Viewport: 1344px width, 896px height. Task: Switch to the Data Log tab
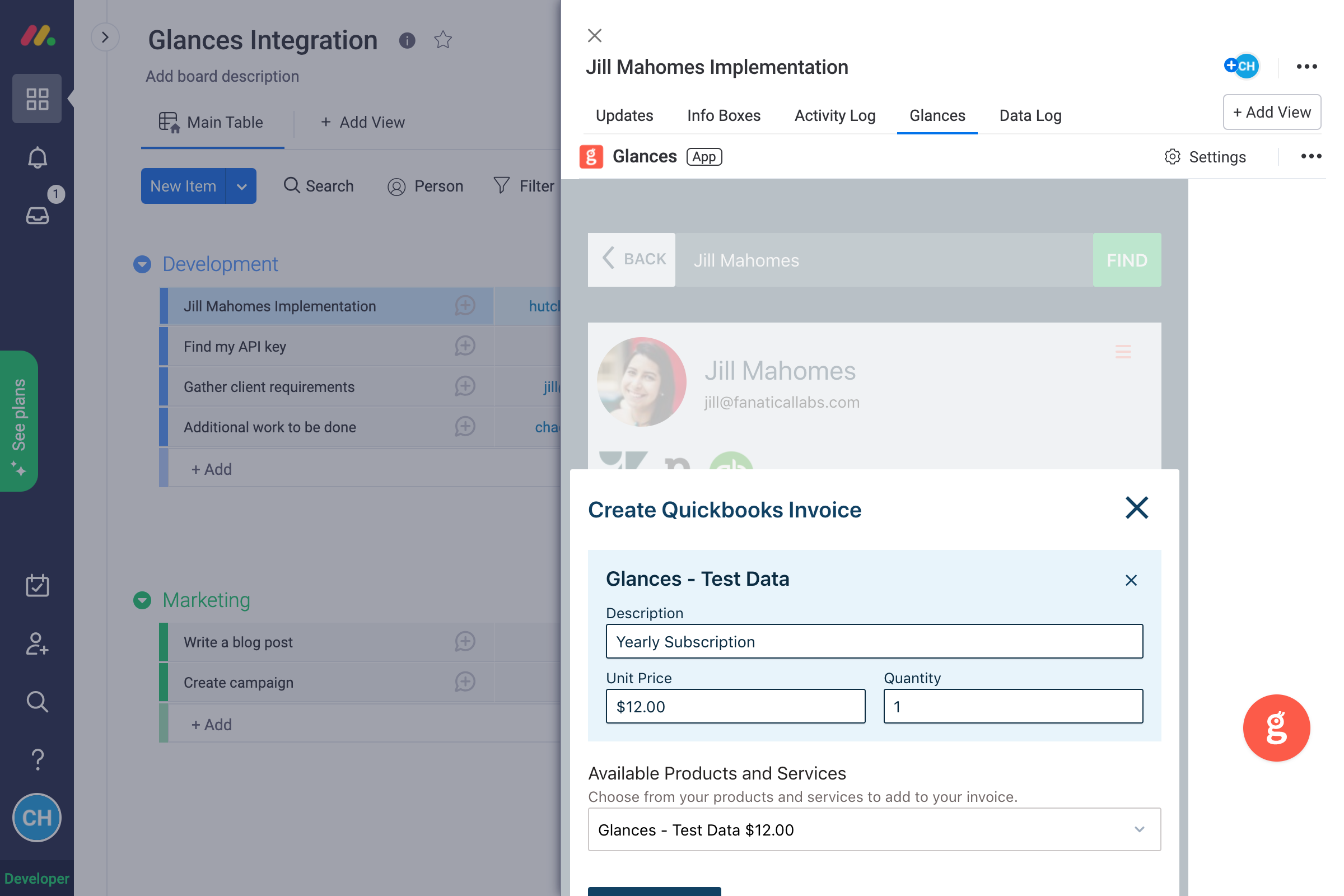(1030, 116)
